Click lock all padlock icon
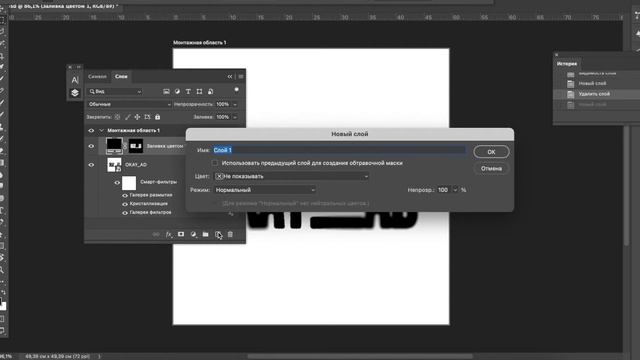 158,117
